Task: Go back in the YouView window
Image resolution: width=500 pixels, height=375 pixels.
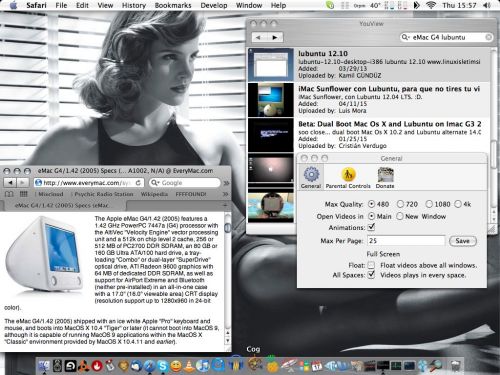Action: coord(259,37)
